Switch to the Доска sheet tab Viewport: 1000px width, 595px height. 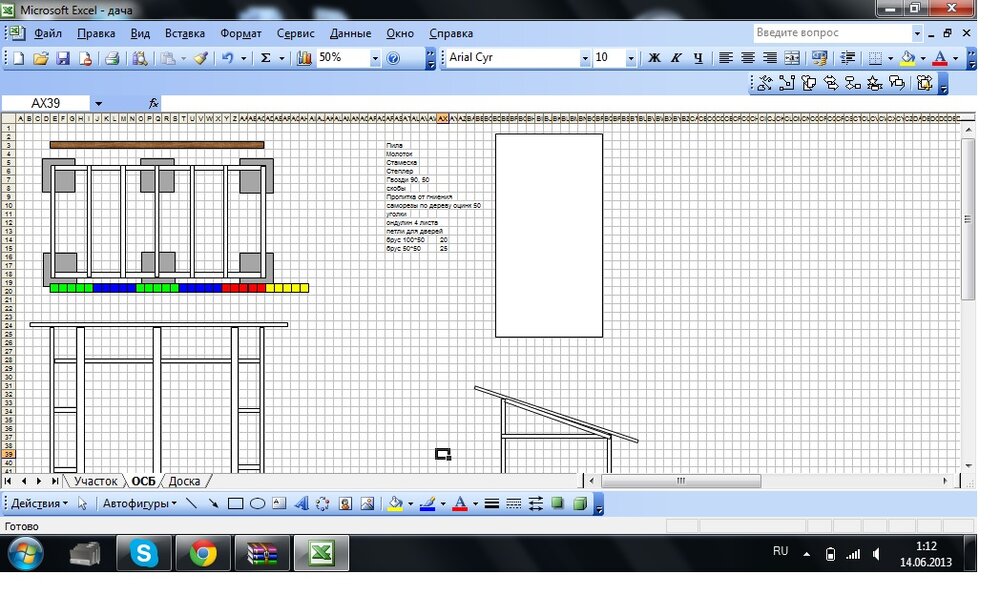tap(184, 481)
